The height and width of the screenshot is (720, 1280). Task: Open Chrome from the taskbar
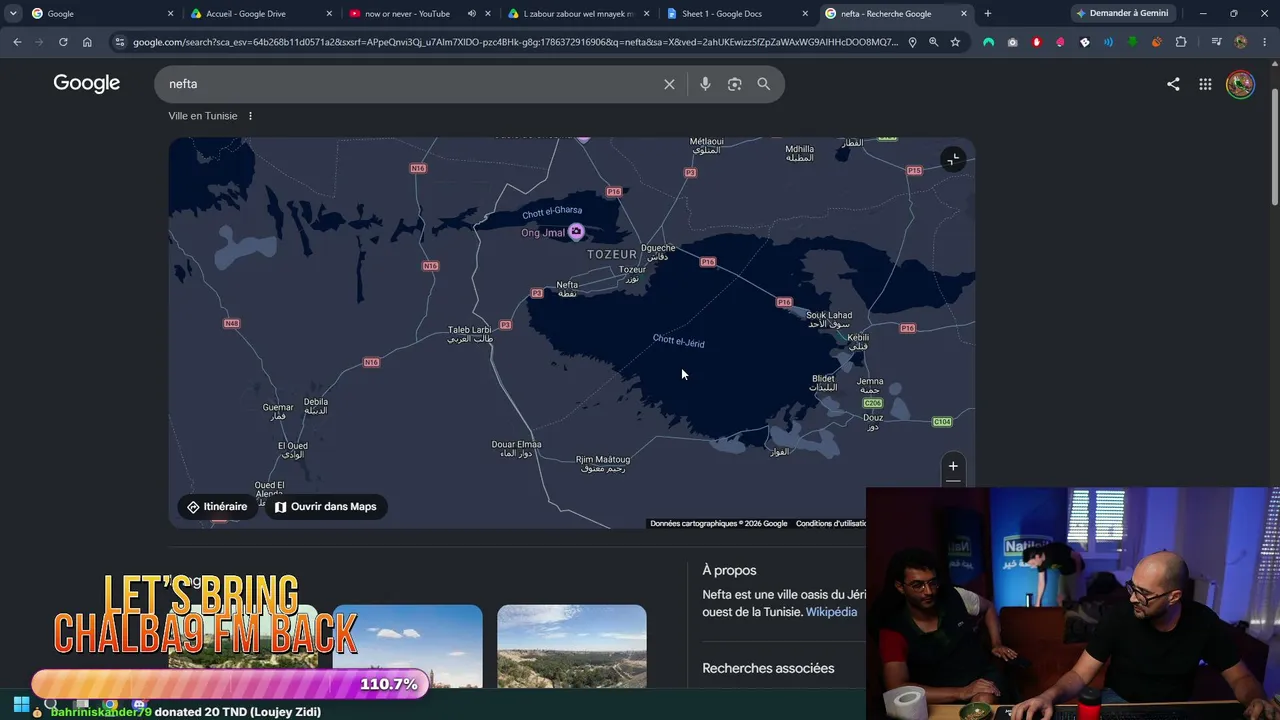(x=110, y=704)
